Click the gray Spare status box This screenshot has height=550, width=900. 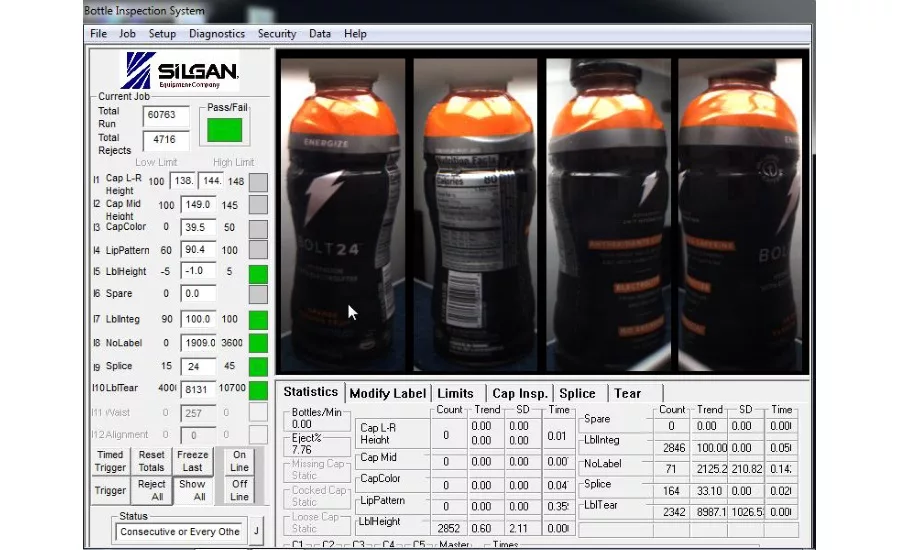258,295
